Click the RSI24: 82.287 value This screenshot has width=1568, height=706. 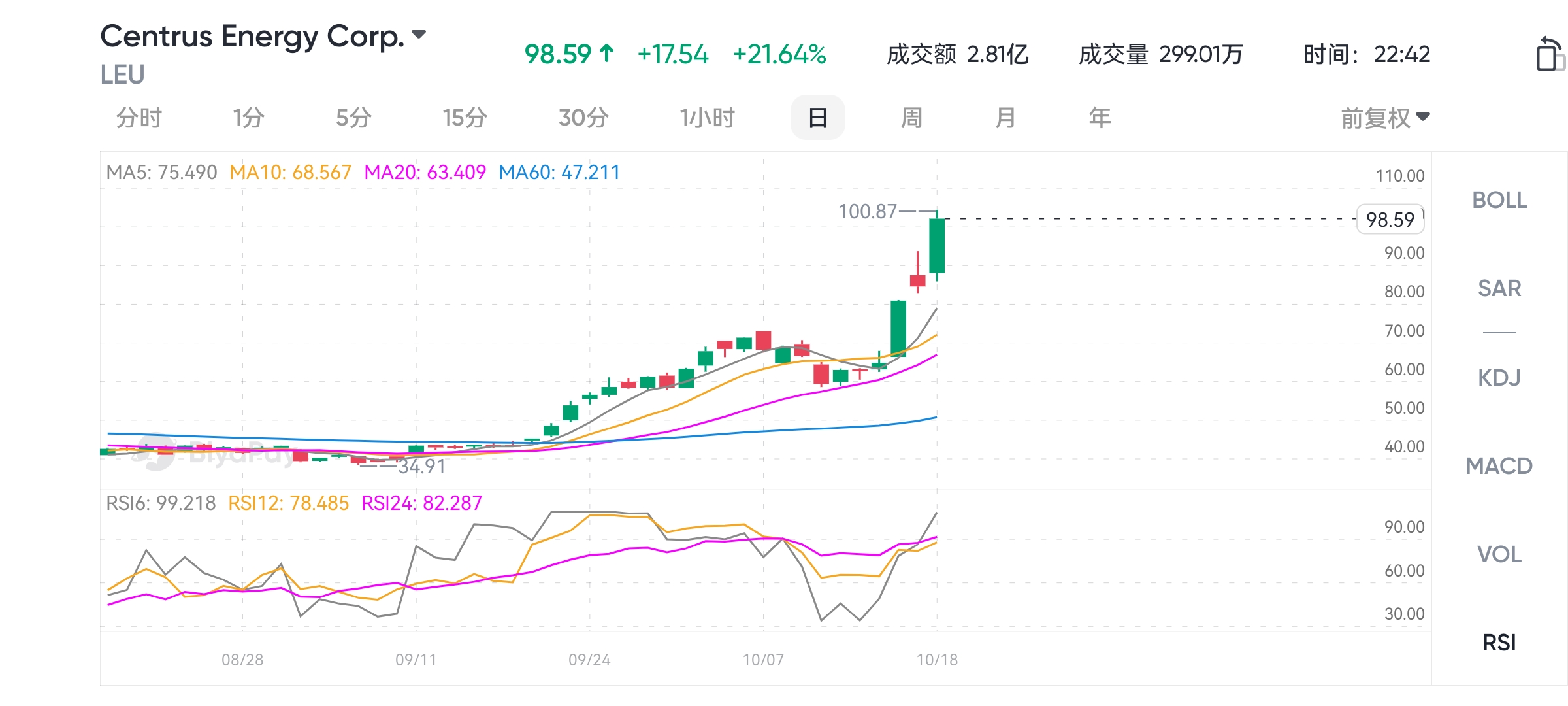[x=422, y=503]
